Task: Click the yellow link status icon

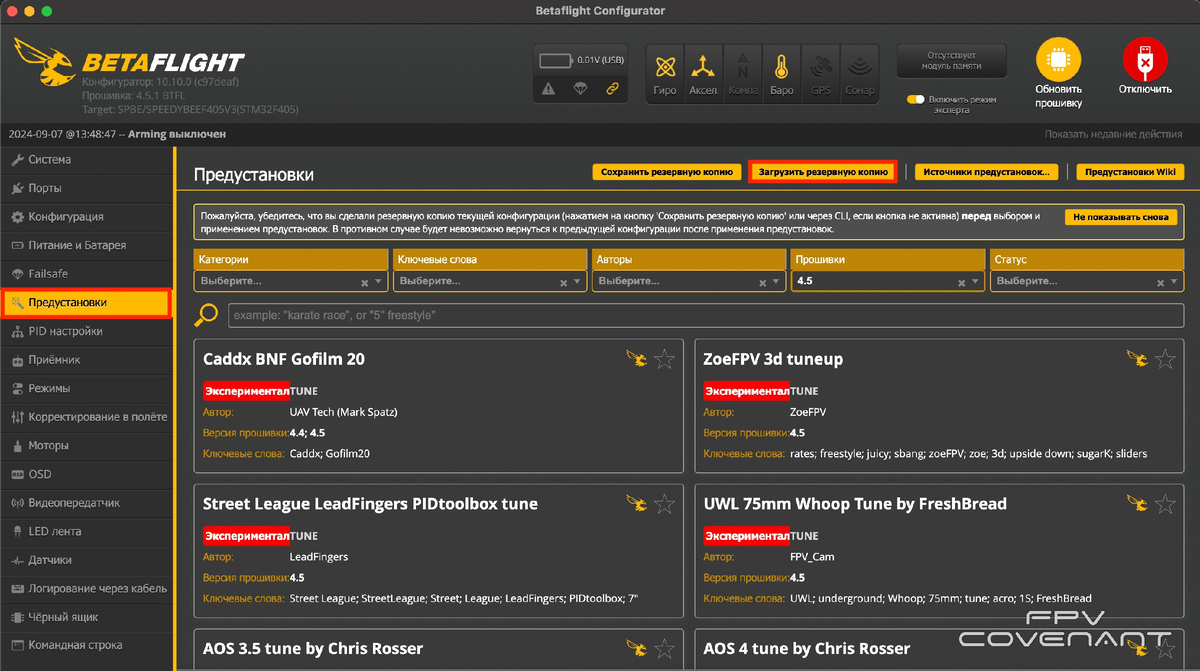Action: click(613, 89)
